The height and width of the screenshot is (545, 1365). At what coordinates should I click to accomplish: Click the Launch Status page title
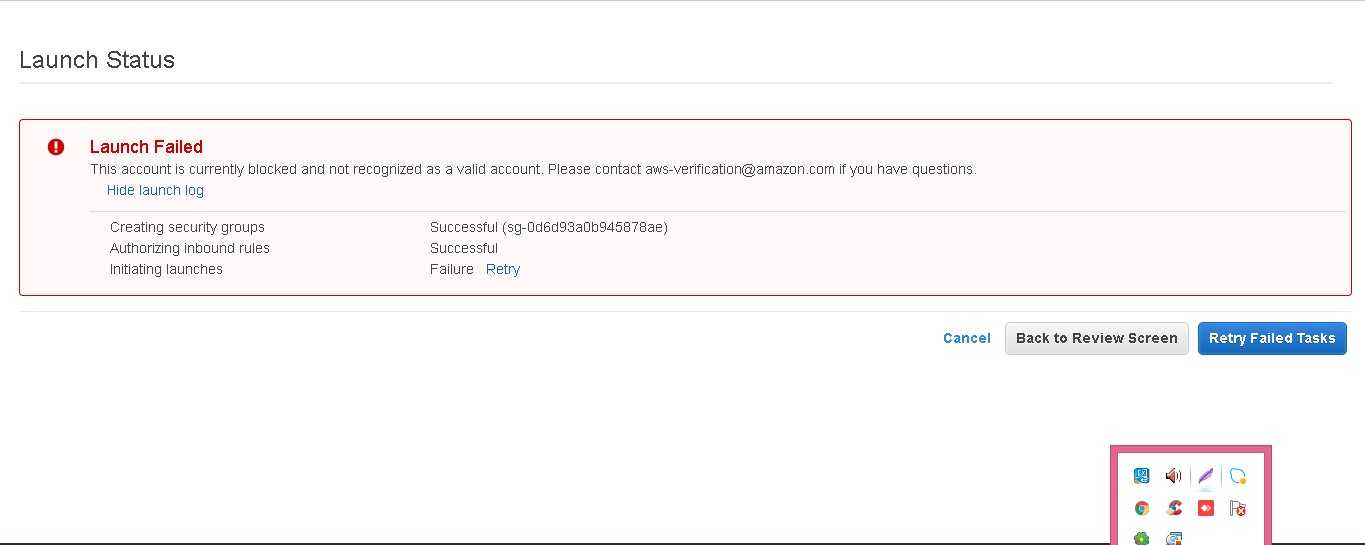coord(97,60)
